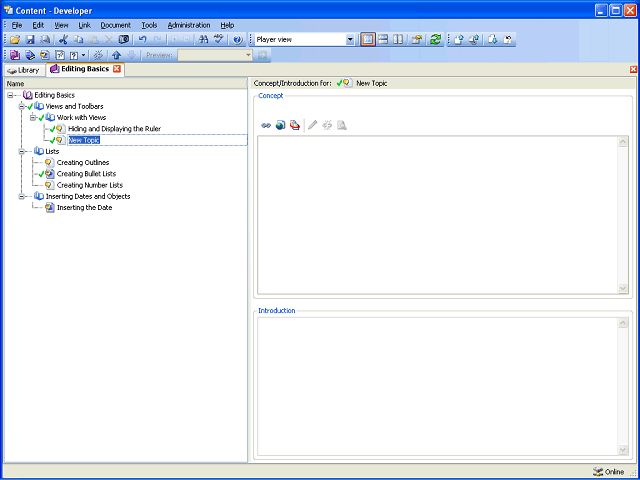Collapse the Views and Toolbars node
The height and width of the screenshot is (480, 640).
coord(22,107)
